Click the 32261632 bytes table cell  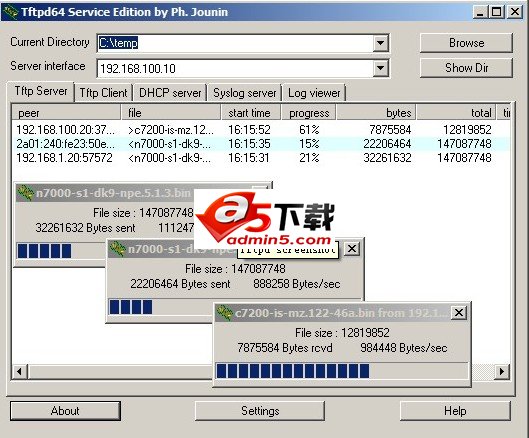(387, 158)
